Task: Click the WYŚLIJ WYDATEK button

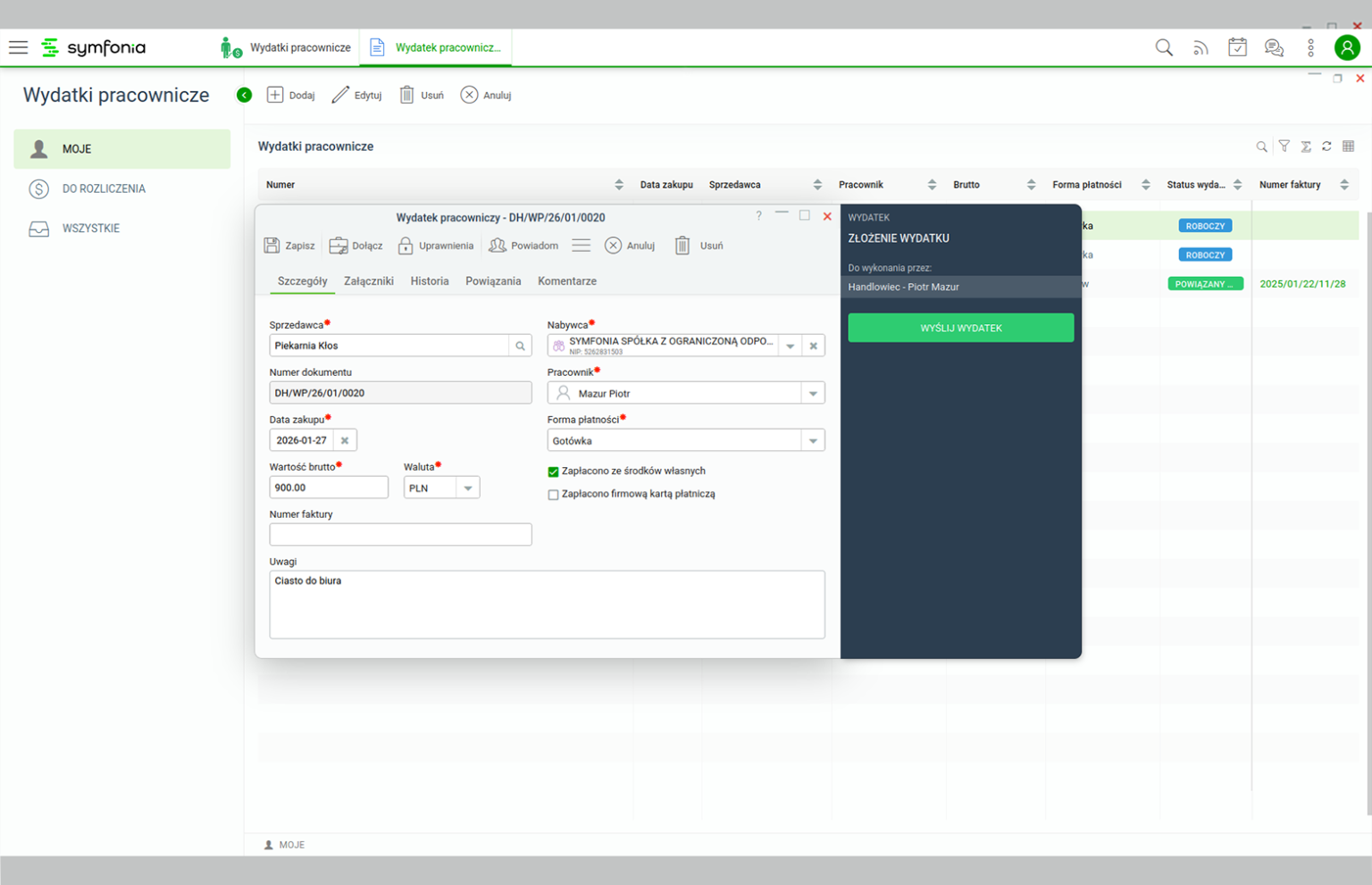Action: pos(961,328)
